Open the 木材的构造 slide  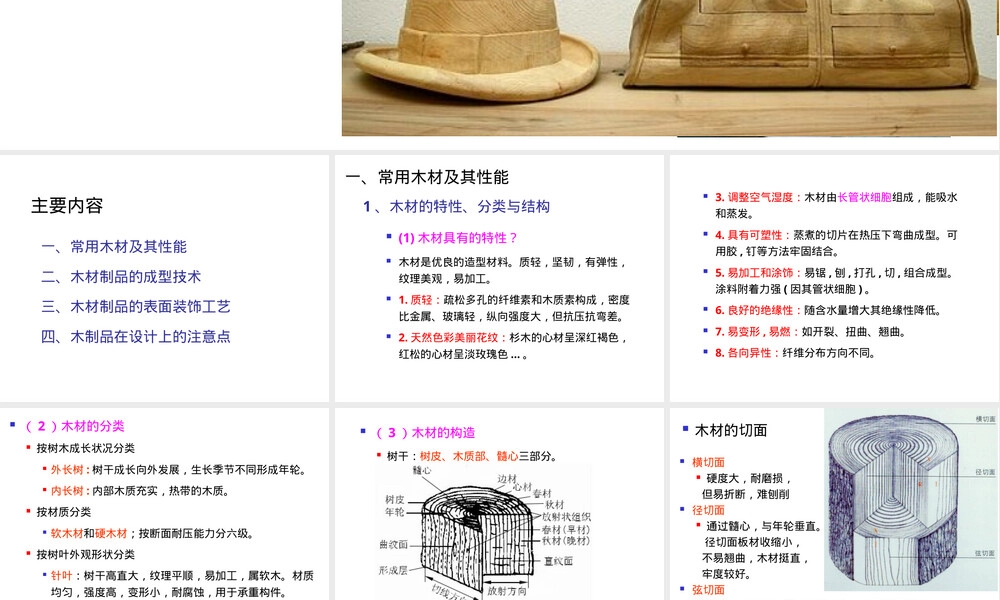coord(499,504)
